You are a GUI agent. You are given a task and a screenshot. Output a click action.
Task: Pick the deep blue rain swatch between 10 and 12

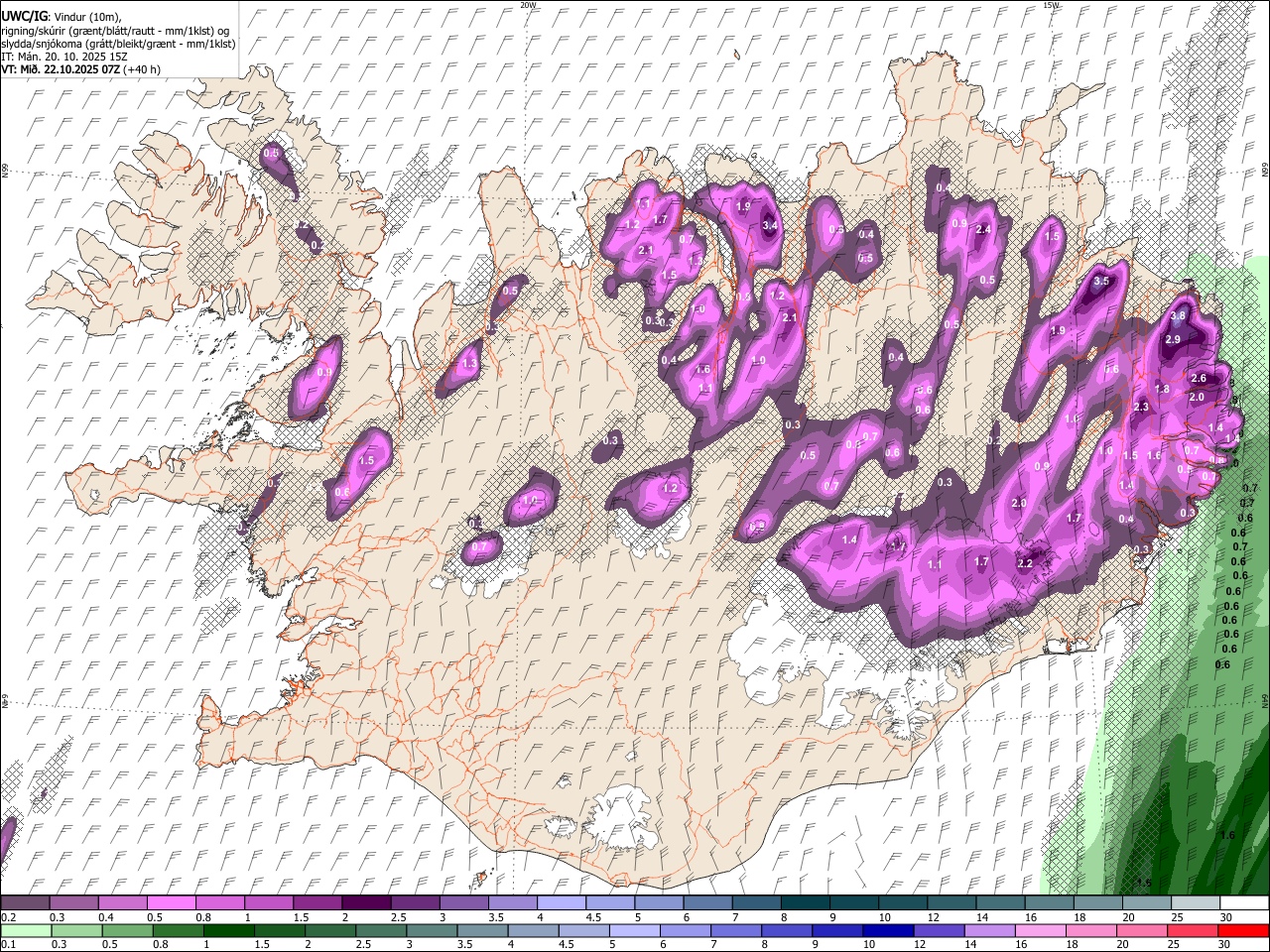point(889,930)
